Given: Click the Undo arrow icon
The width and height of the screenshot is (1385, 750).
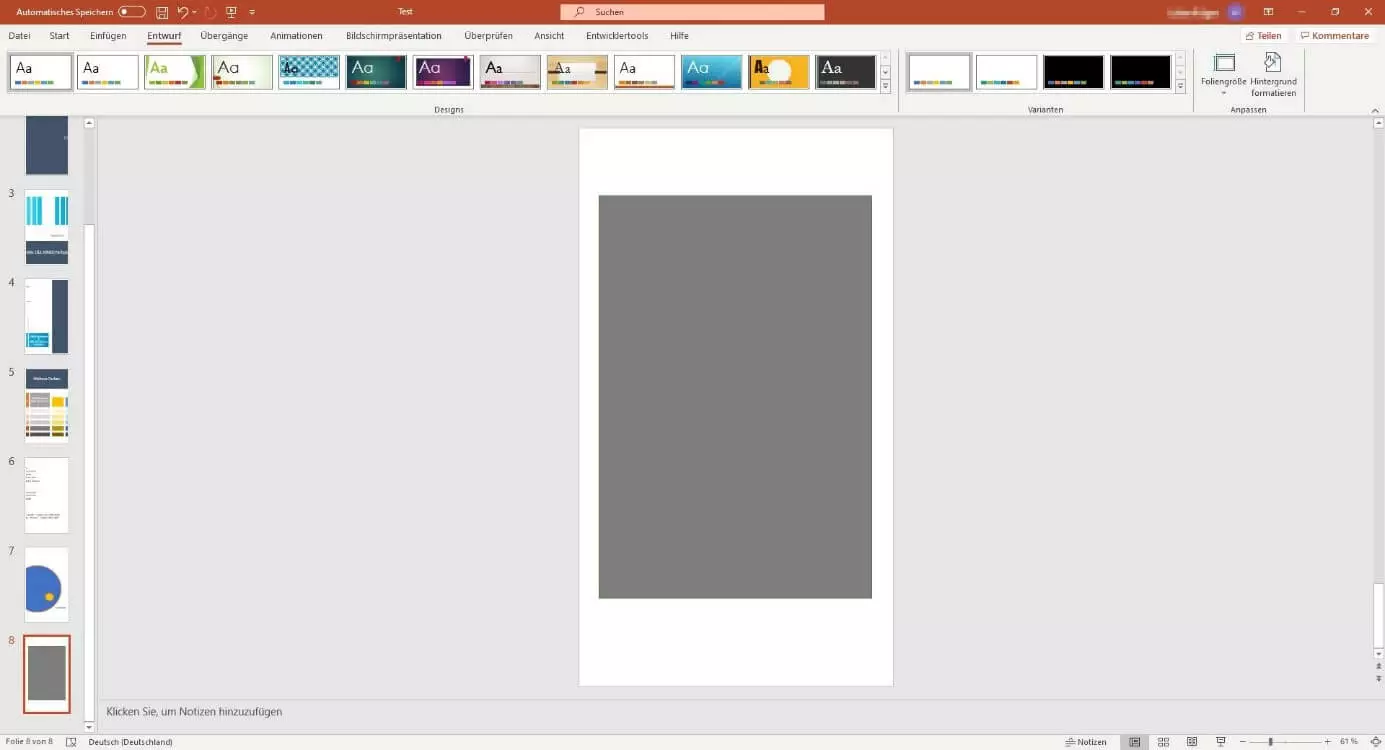Looking at the screenshot, I should [x=182, y=12].
